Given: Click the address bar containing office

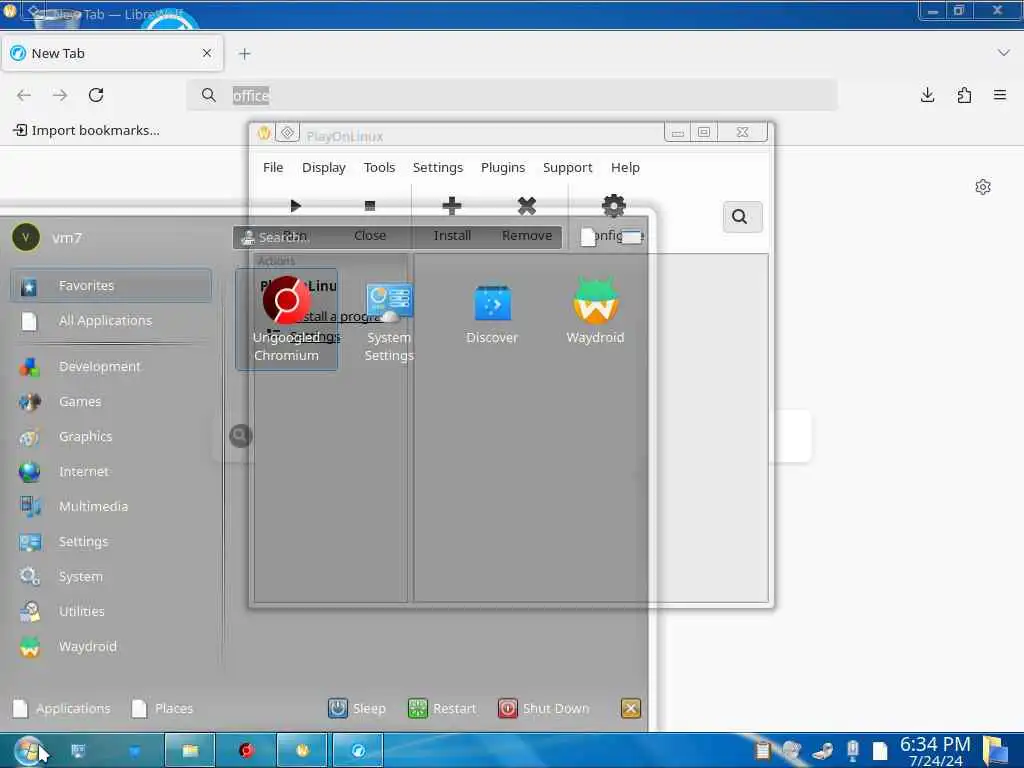Looking at the screenshot, I should point(511,95).
